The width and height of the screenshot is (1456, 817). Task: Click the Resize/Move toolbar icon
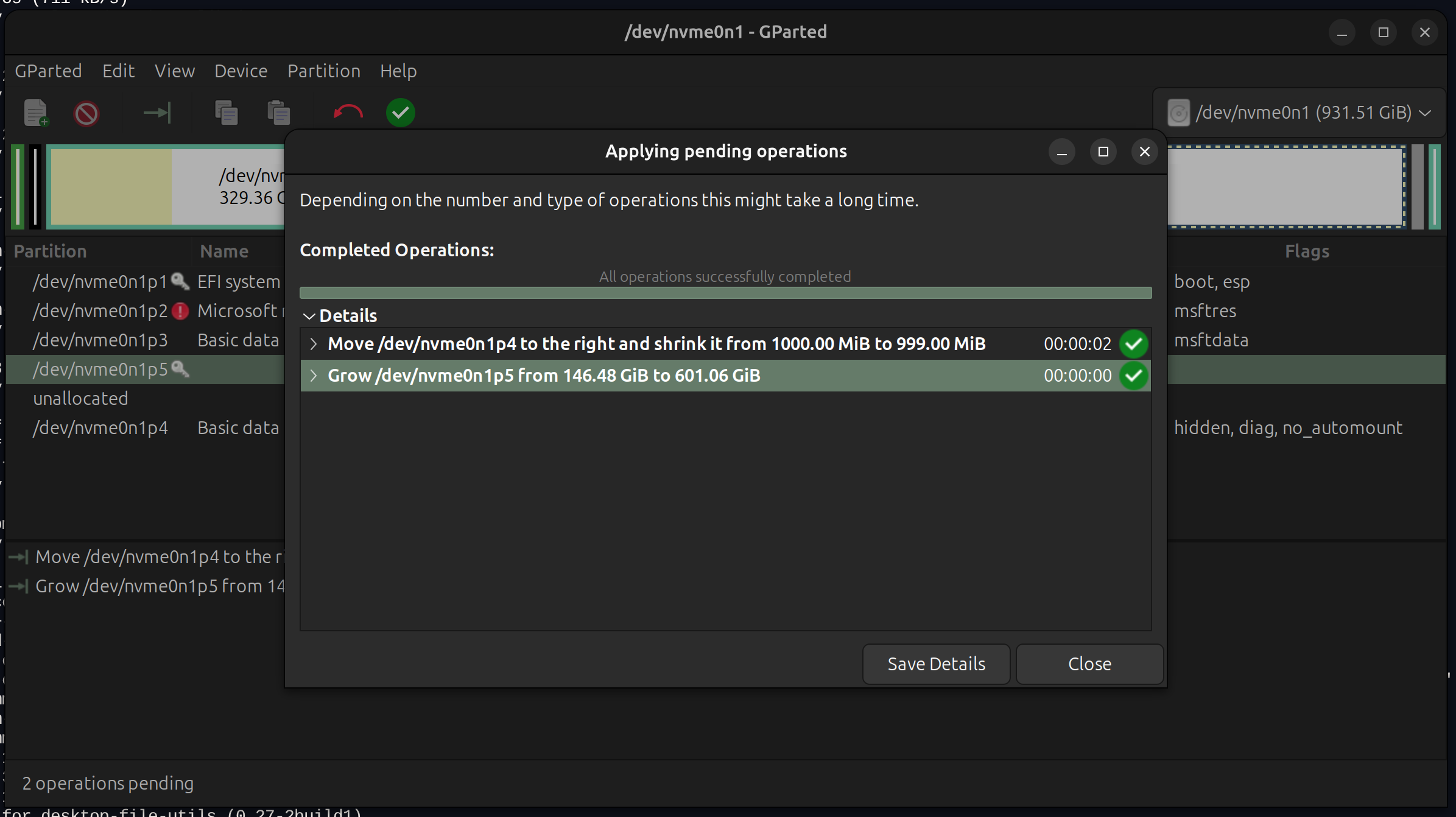[157, 113]
